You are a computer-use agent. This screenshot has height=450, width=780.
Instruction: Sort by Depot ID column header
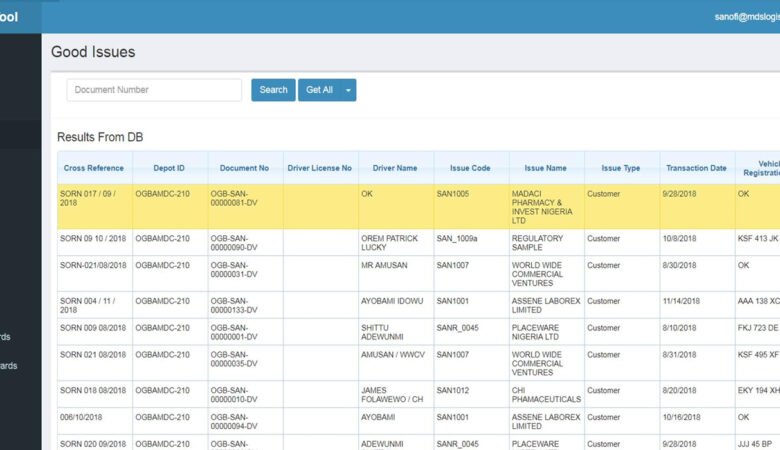tap(169, 168)
